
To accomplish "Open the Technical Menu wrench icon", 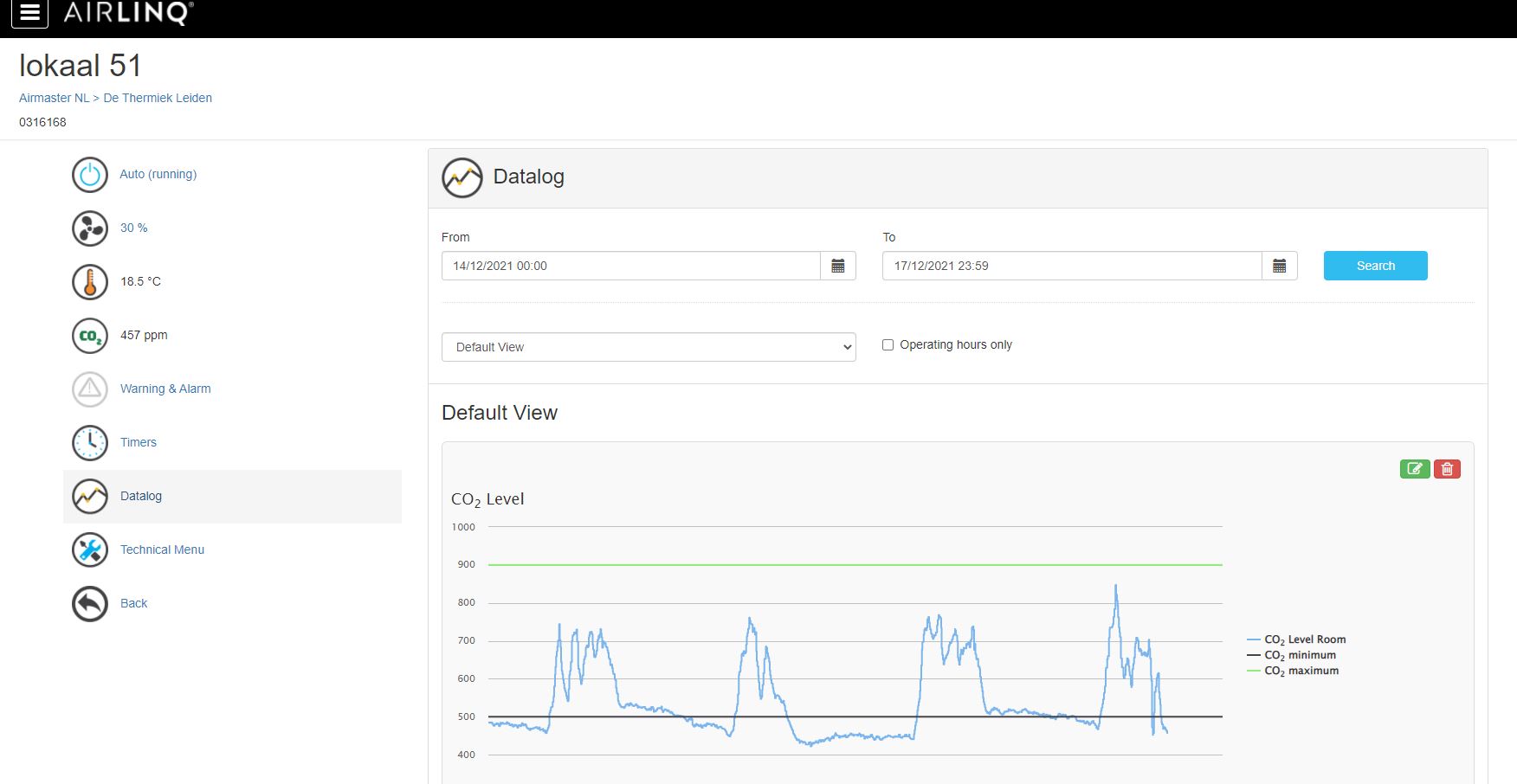I will click(x=90, y=550).
